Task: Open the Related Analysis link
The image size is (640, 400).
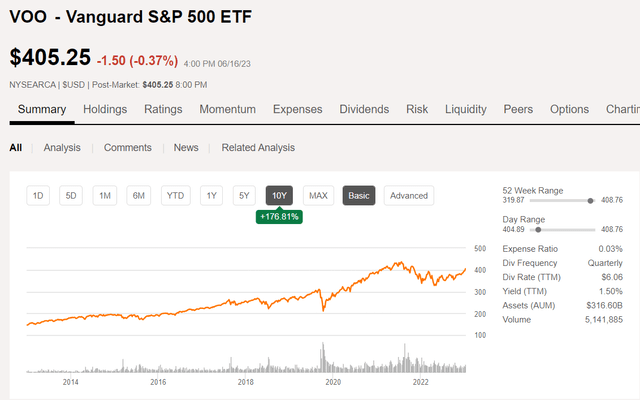Action: [258, 147]
